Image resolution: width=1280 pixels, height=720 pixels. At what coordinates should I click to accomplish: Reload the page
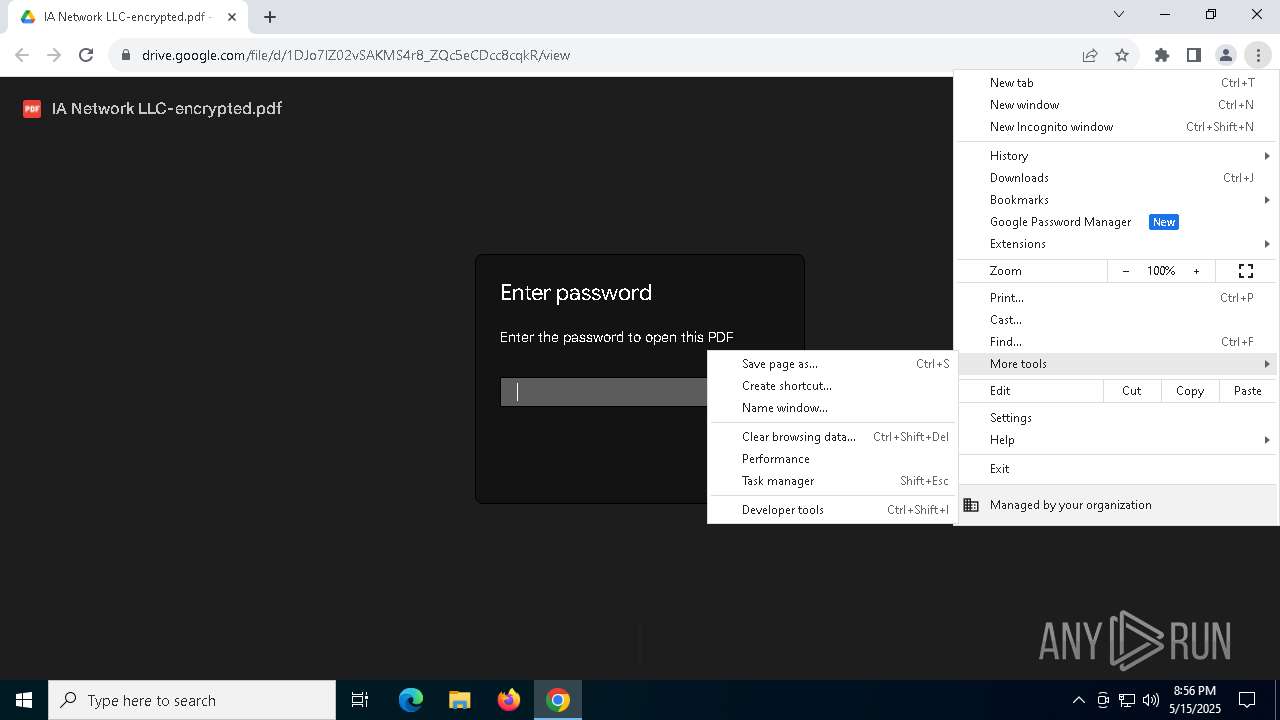[86, 55]
